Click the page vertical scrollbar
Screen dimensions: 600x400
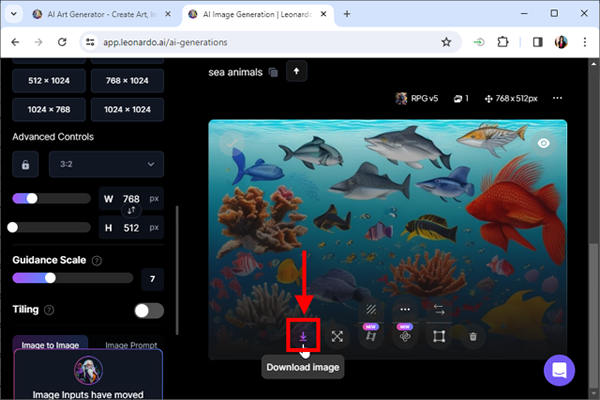(593, 316)
